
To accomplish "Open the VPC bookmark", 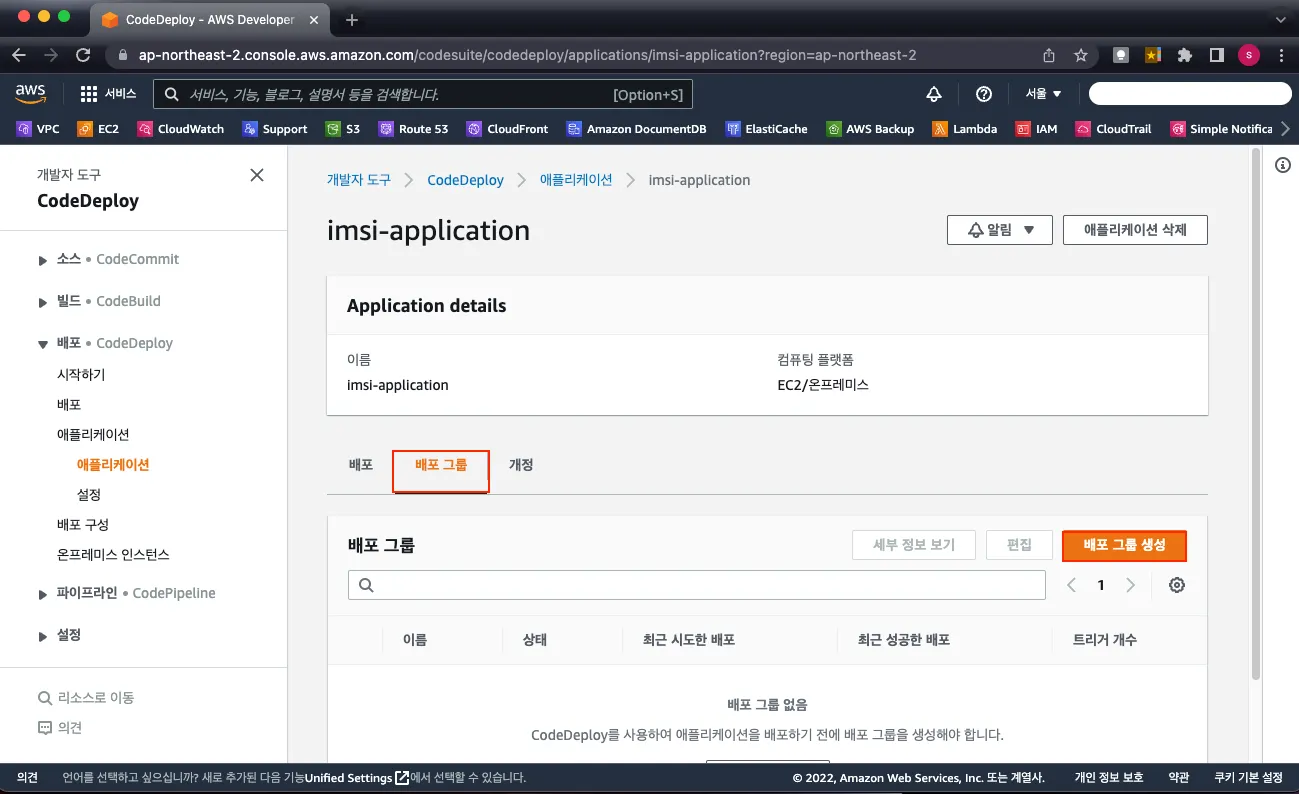I will pyautogui.click(x=38, y=129).
